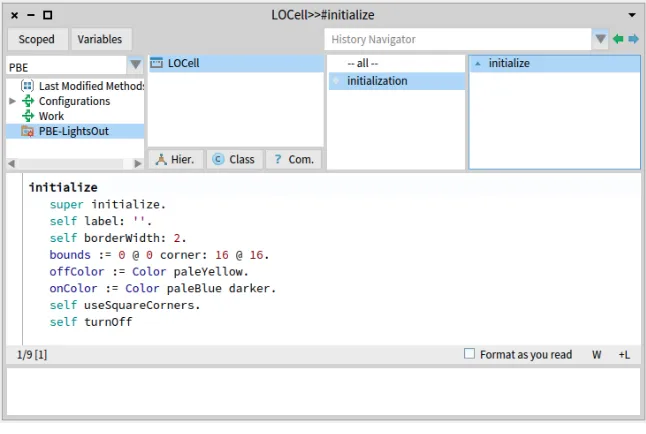Image resolution: width=646 pixels, height=434 pixels.
Task: Toggle the Class side button
Action: point(234,160)
